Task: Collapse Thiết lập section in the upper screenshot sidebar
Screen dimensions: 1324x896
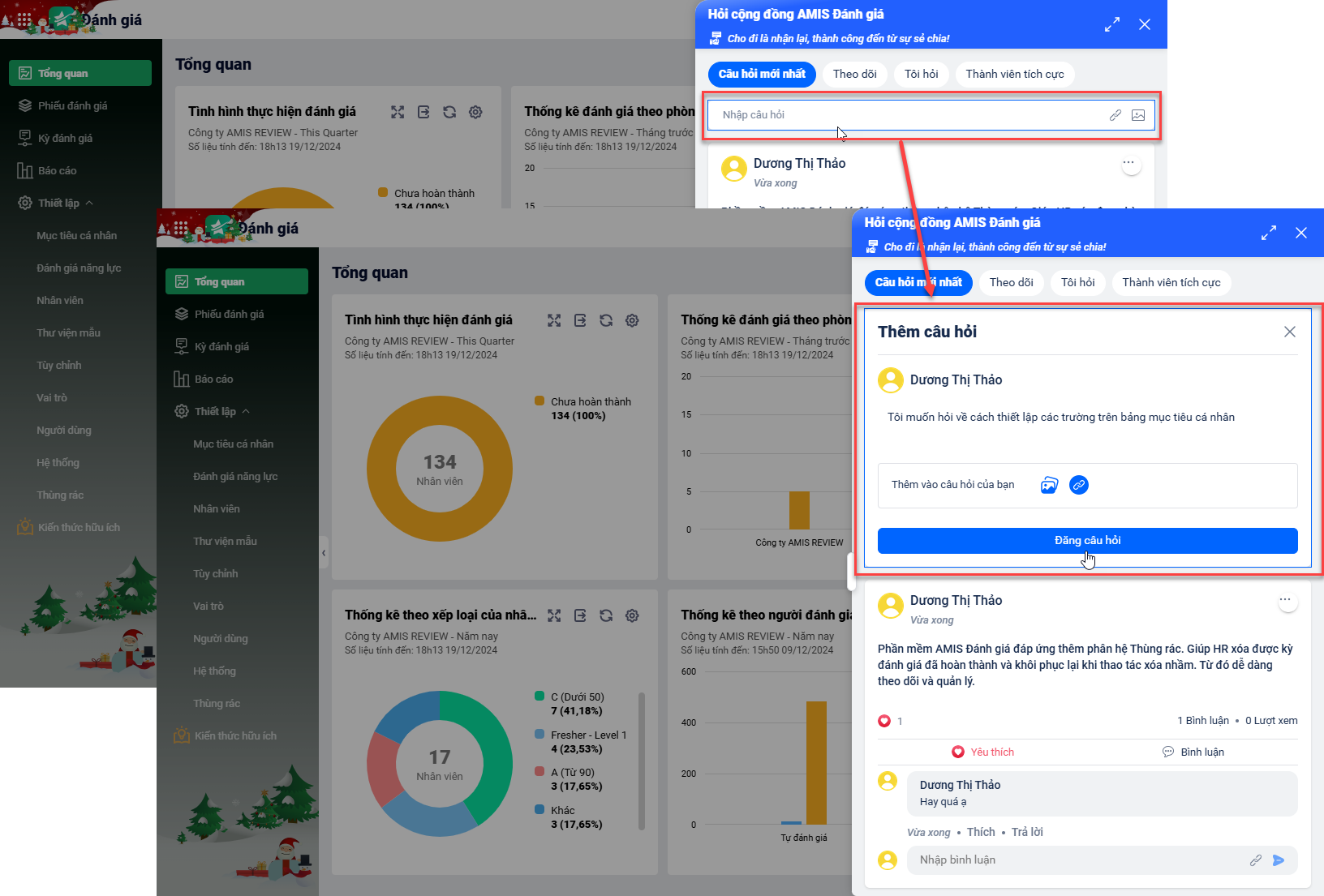Action: click(89, 203)
